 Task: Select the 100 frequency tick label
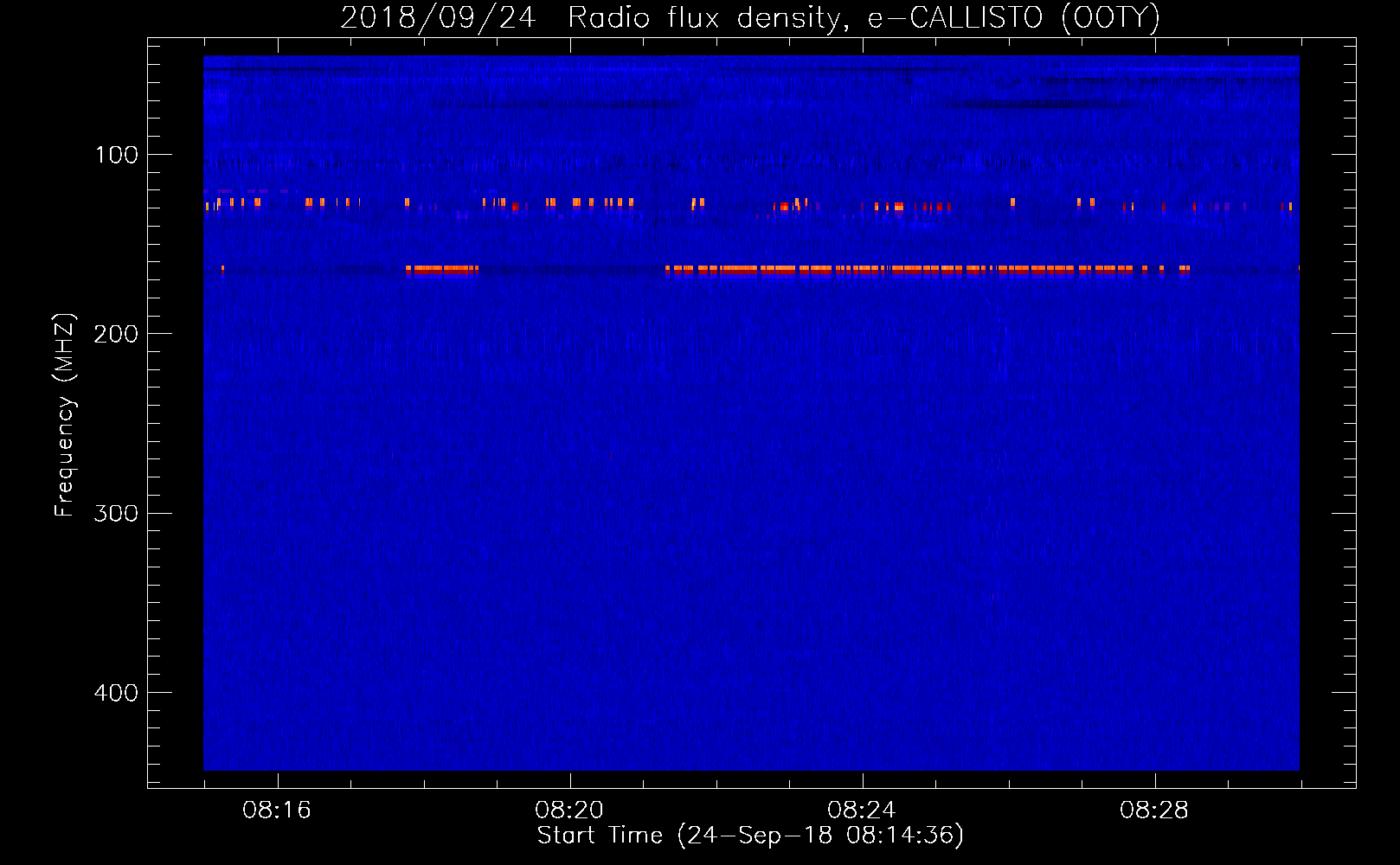pyautogui.click(x=117, y=155)
